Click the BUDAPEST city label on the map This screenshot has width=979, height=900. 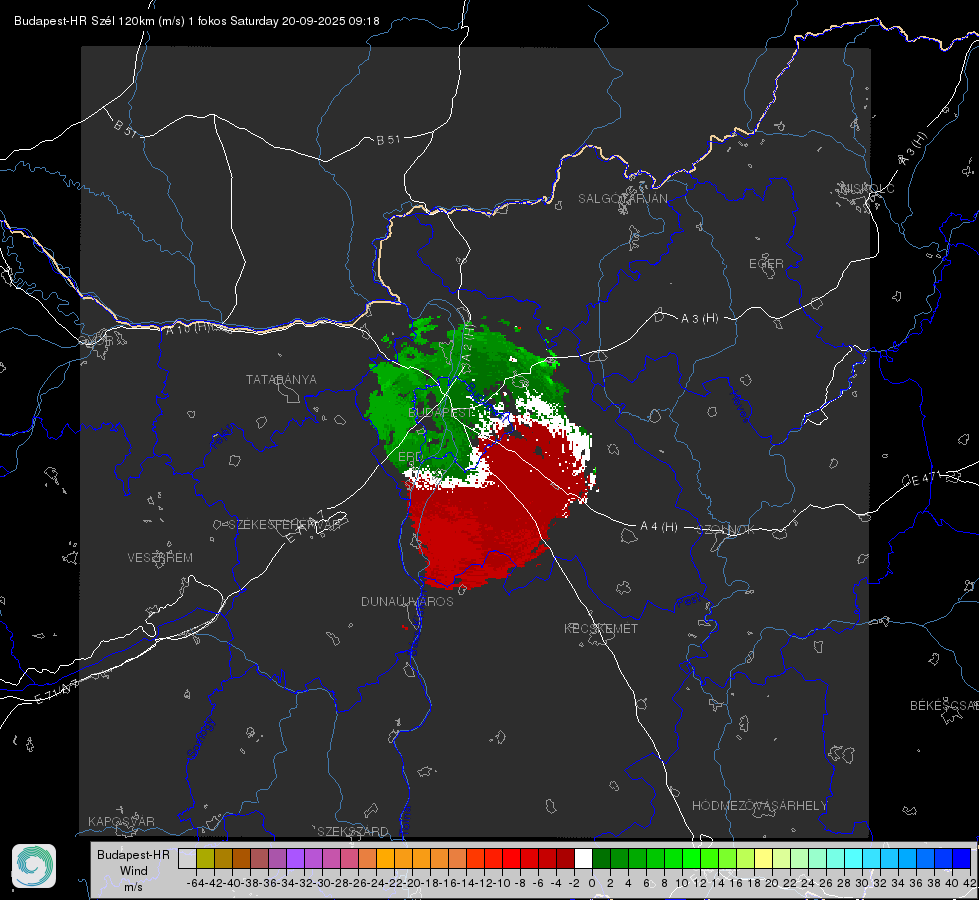point(441,413)
